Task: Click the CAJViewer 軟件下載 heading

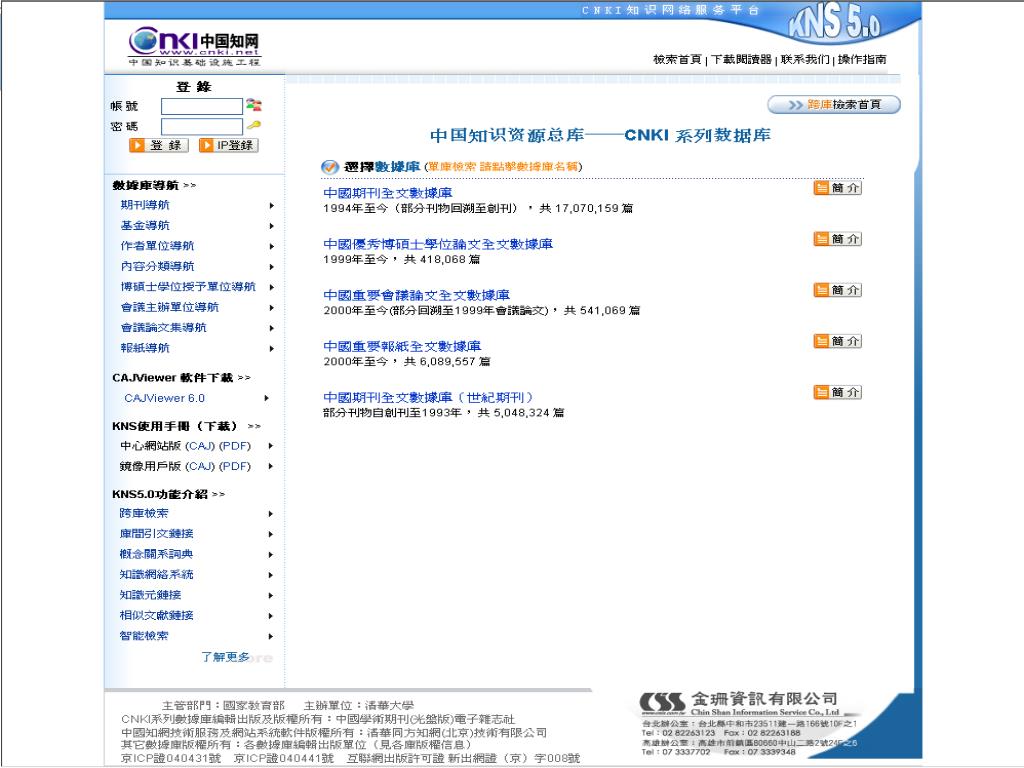Action: [x=172, y=378]
